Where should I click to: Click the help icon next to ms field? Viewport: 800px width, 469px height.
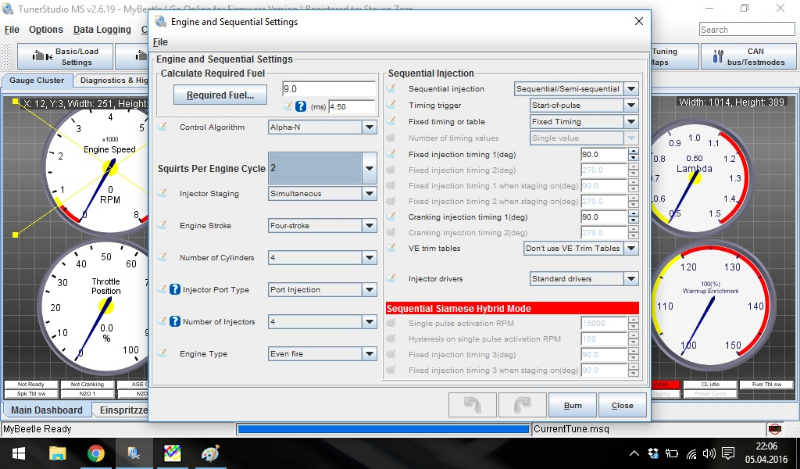click(300, 106)
